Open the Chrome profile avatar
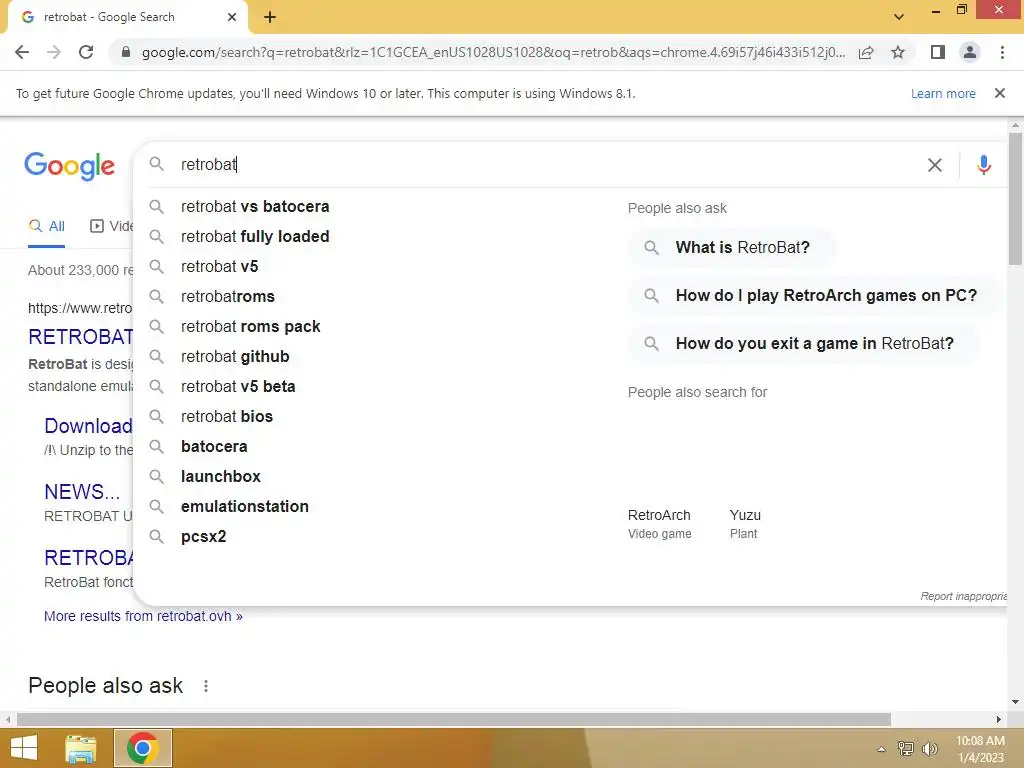 click(970, 52)
